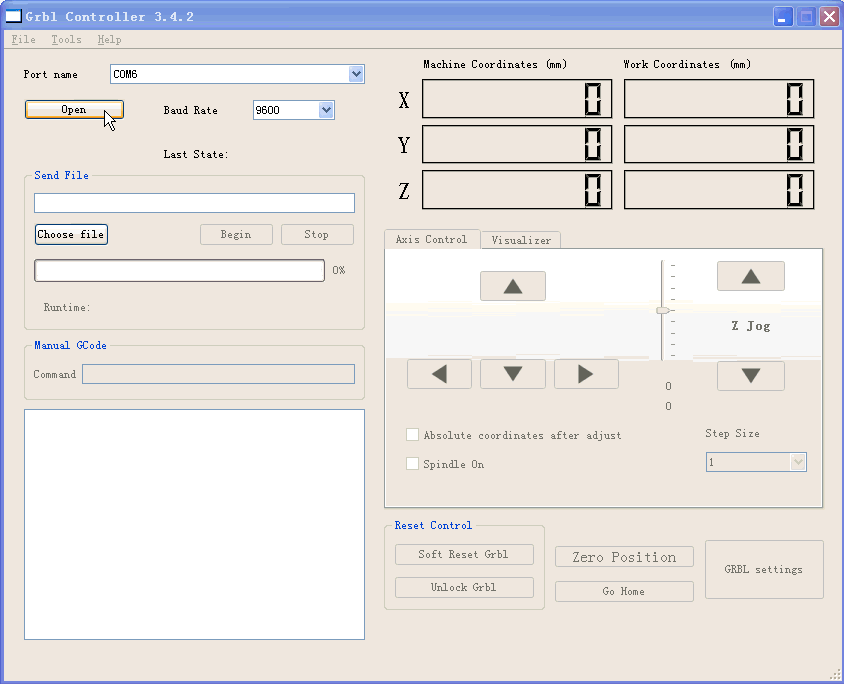
Task: Enable Absolute coordinates after adjust checkbox
Action: (x=412, y=435)
